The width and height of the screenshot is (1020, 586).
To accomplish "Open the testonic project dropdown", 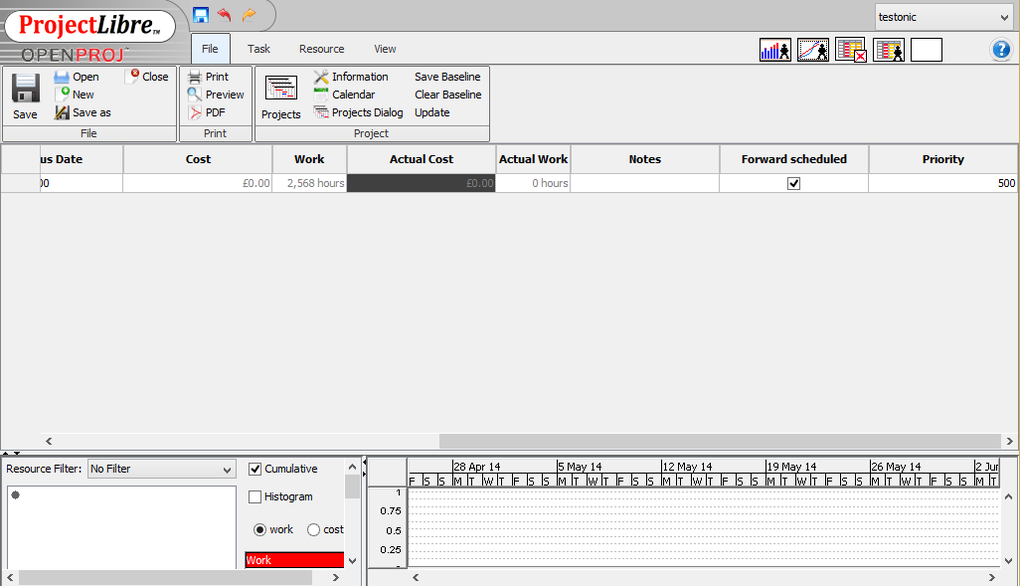I will [943, 17].
